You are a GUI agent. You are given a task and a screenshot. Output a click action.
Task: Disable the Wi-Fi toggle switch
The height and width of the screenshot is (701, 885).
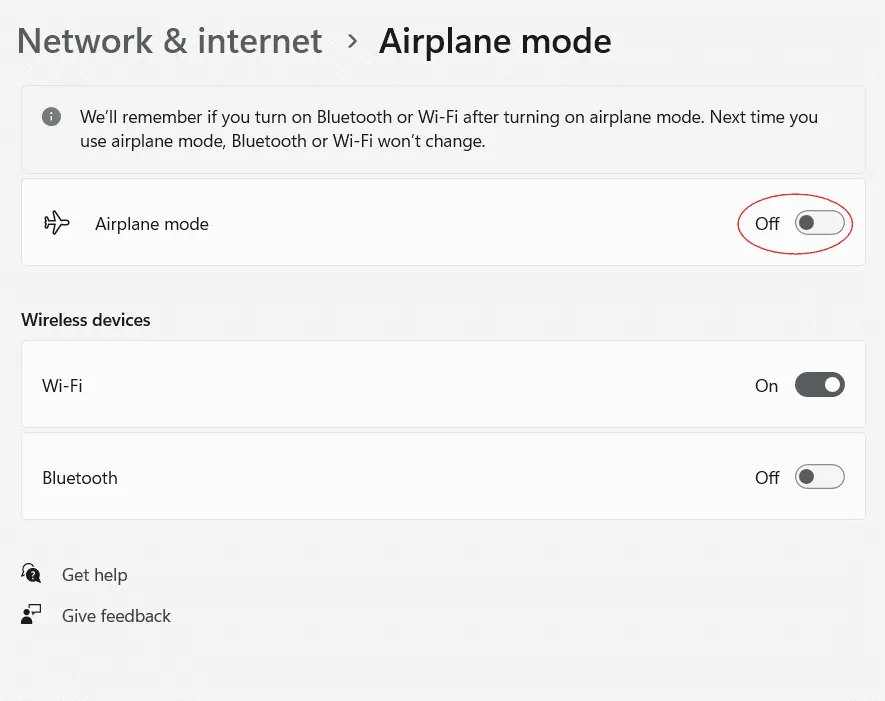(819, 385)
